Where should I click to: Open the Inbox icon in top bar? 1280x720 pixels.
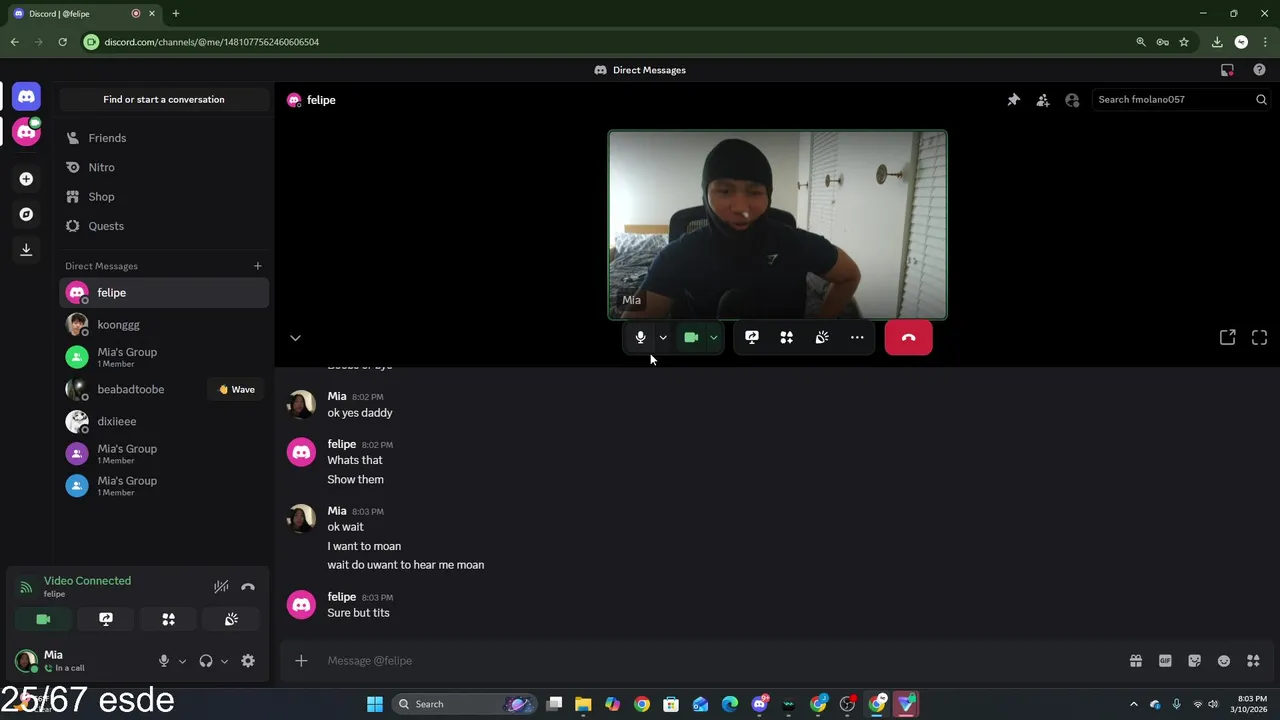pos(1227,70)
